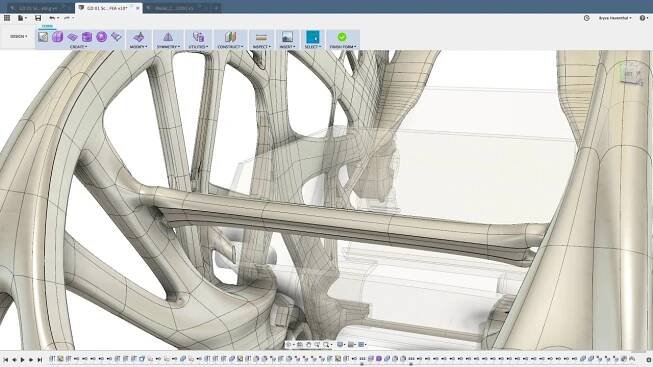Select the Face creation tool

pos(116,37)
